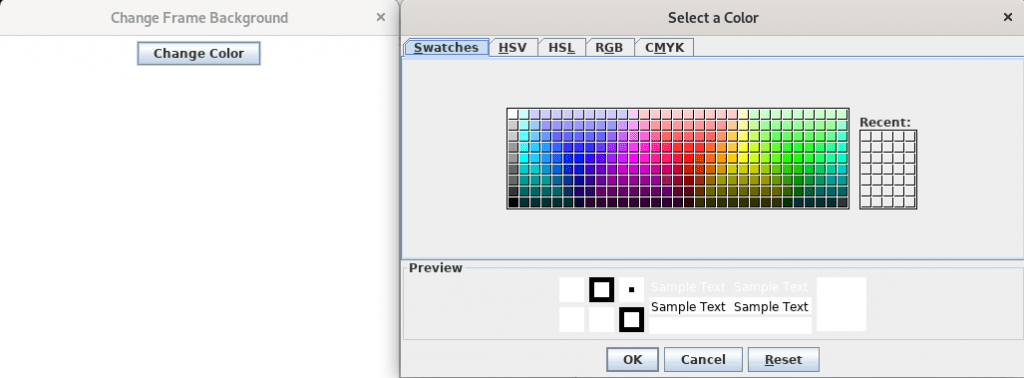The height and width of the screenshot is (378, 1024).
Task: Click the first cell of the Recent swatches grid
Action: 866,136
